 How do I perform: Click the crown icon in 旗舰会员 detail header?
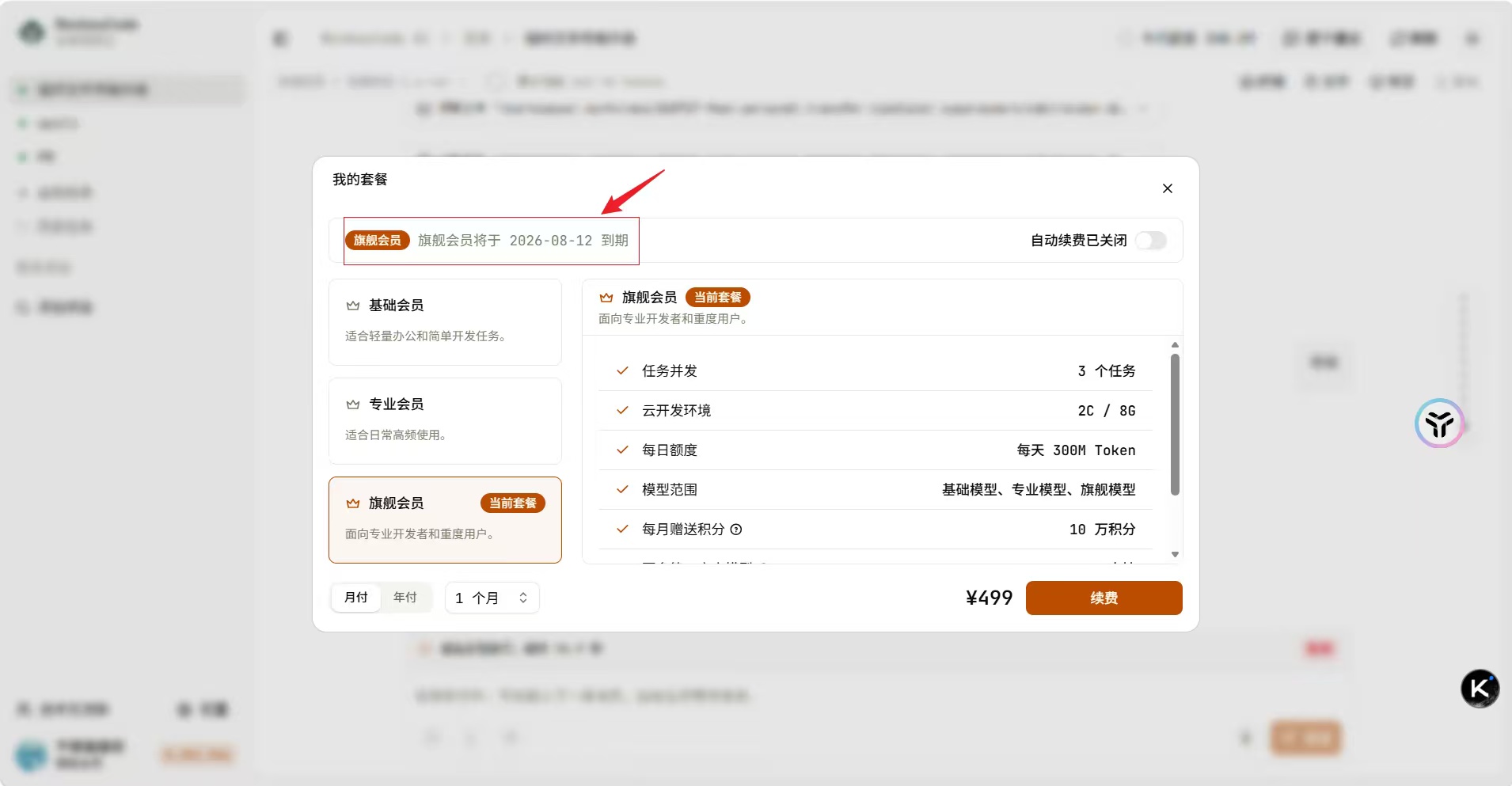606,298
